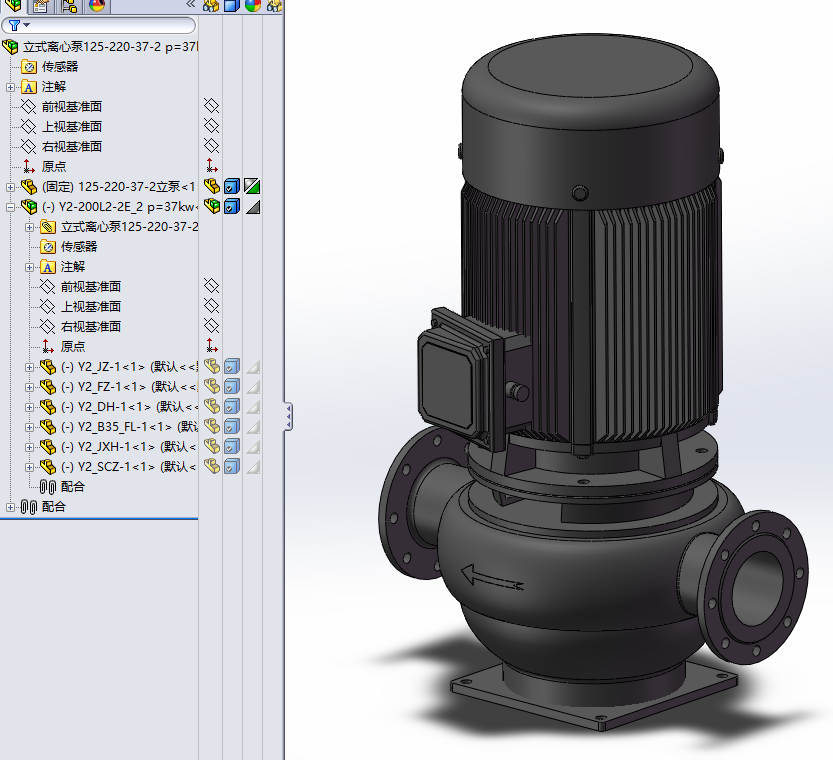
Task: Select the (固定) 125-220-37-2立泵 component
Action: [x=118, y=187]
